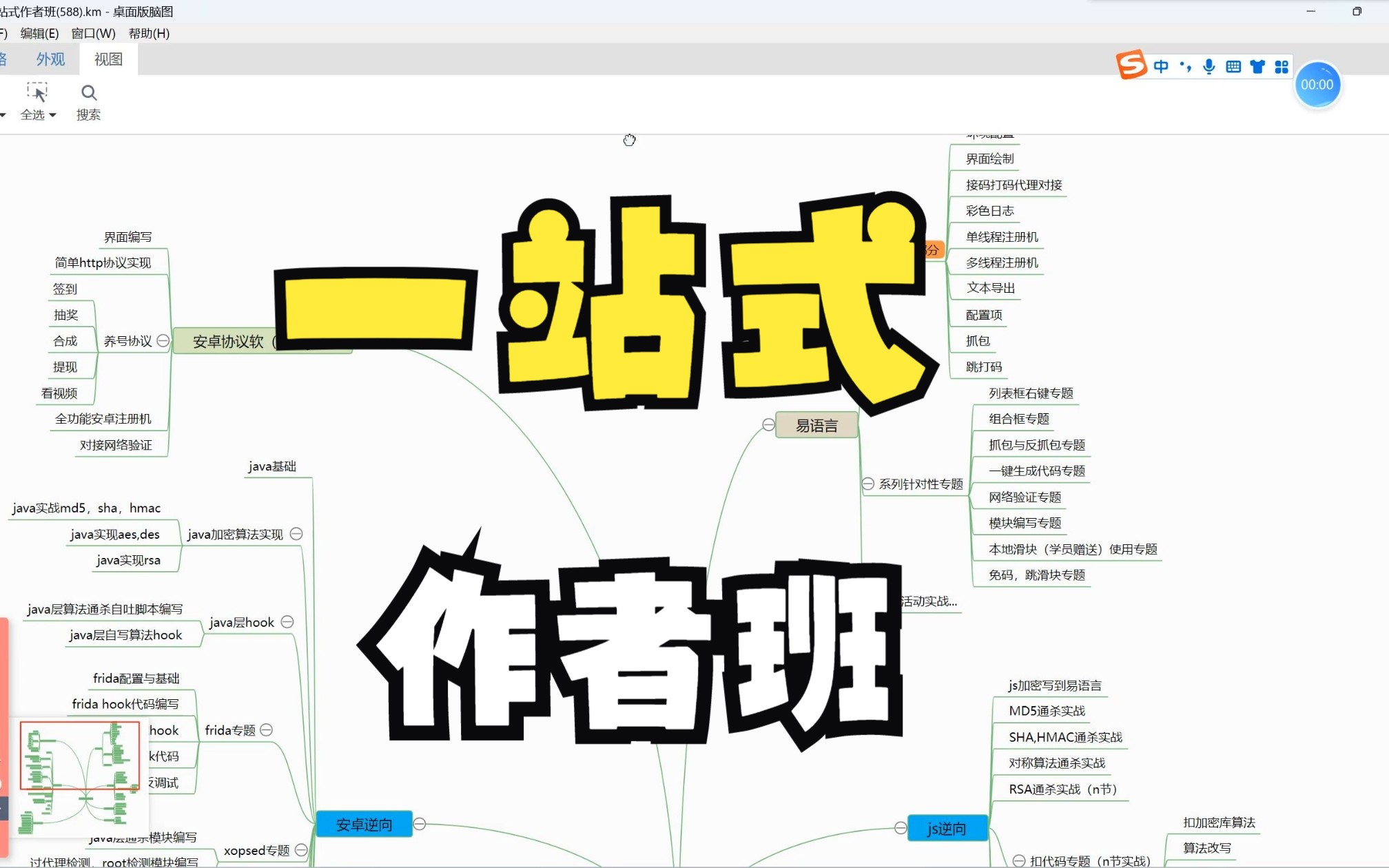
Task: Select the 对称算法通杀实战 node
Action: pyautogui.click(x=1057, y=763)
